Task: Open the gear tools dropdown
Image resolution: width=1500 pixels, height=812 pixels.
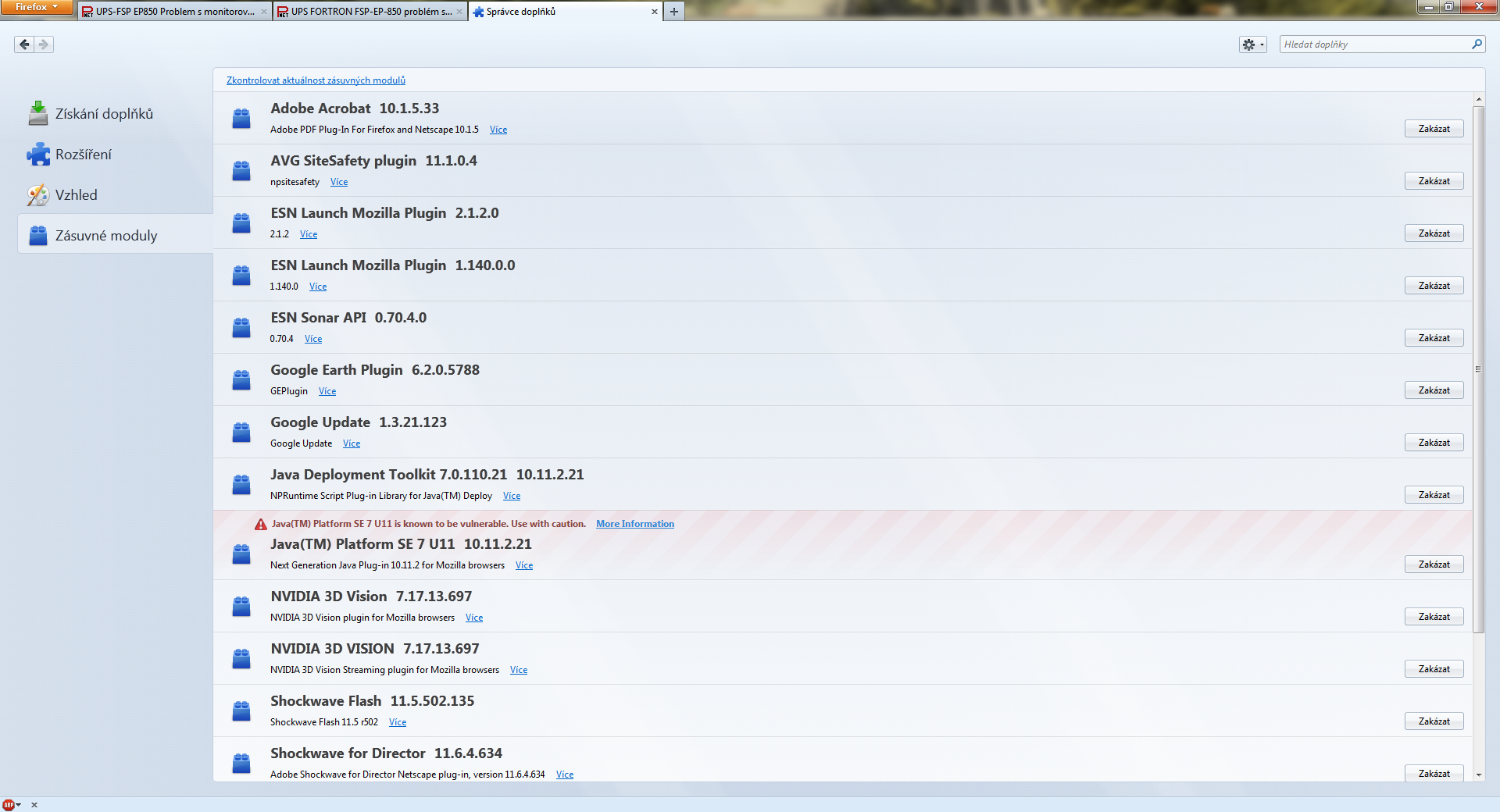Action: [x=1252, y=45]
